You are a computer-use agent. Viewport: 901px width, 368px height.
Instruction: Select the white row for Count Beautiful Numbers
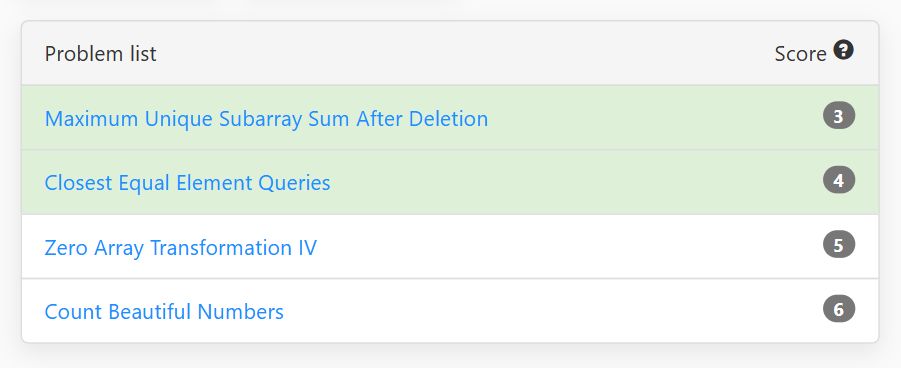[450, 311]
